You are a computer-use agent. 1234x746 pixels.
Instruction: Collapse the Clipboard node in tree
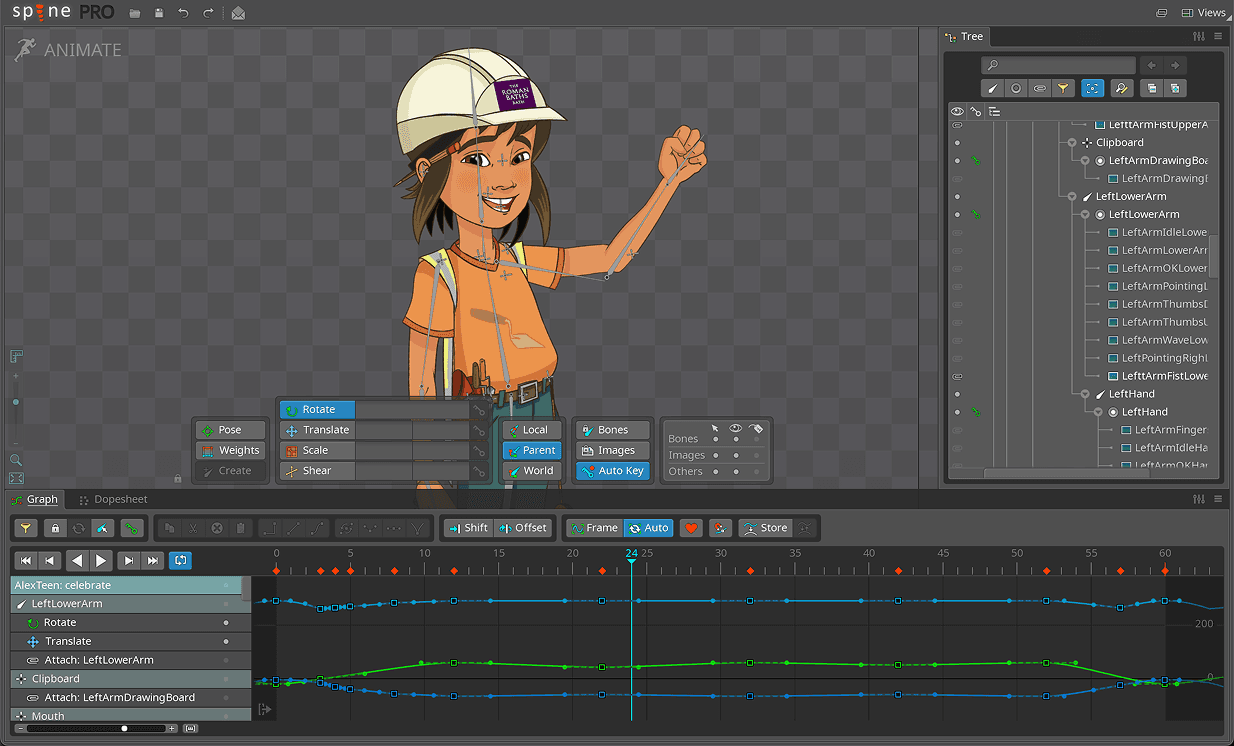point(1072,143)
